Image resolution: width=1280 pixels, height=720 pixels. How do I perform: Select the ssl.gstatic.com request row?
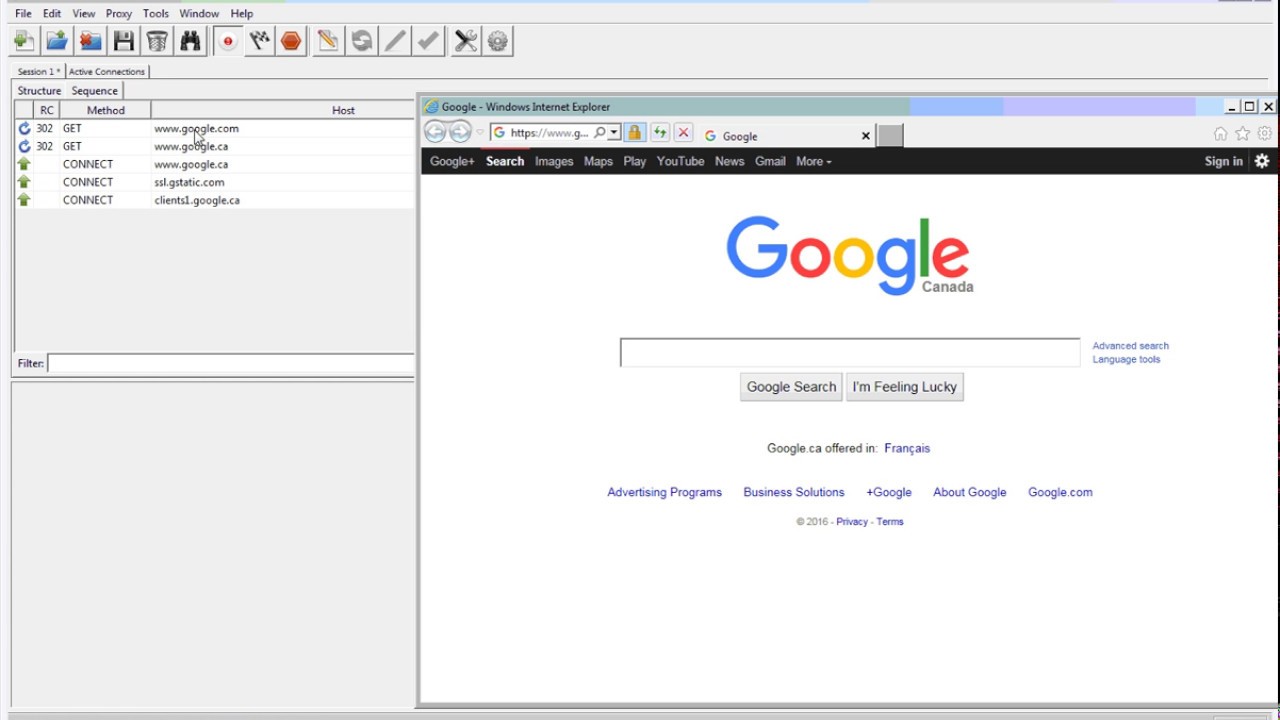coord(214,182)
